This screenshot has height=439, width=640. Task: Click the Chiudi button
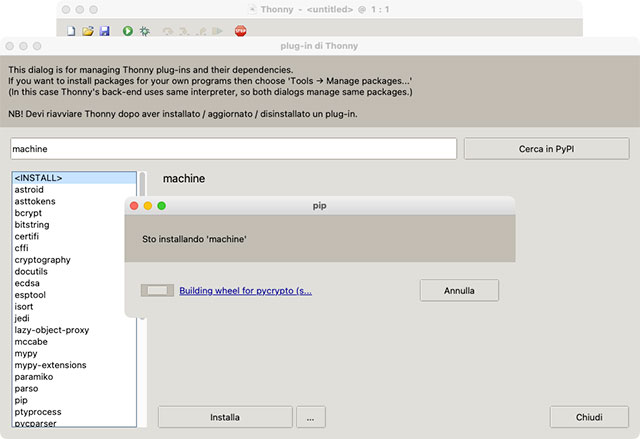[x=589, y=416]
